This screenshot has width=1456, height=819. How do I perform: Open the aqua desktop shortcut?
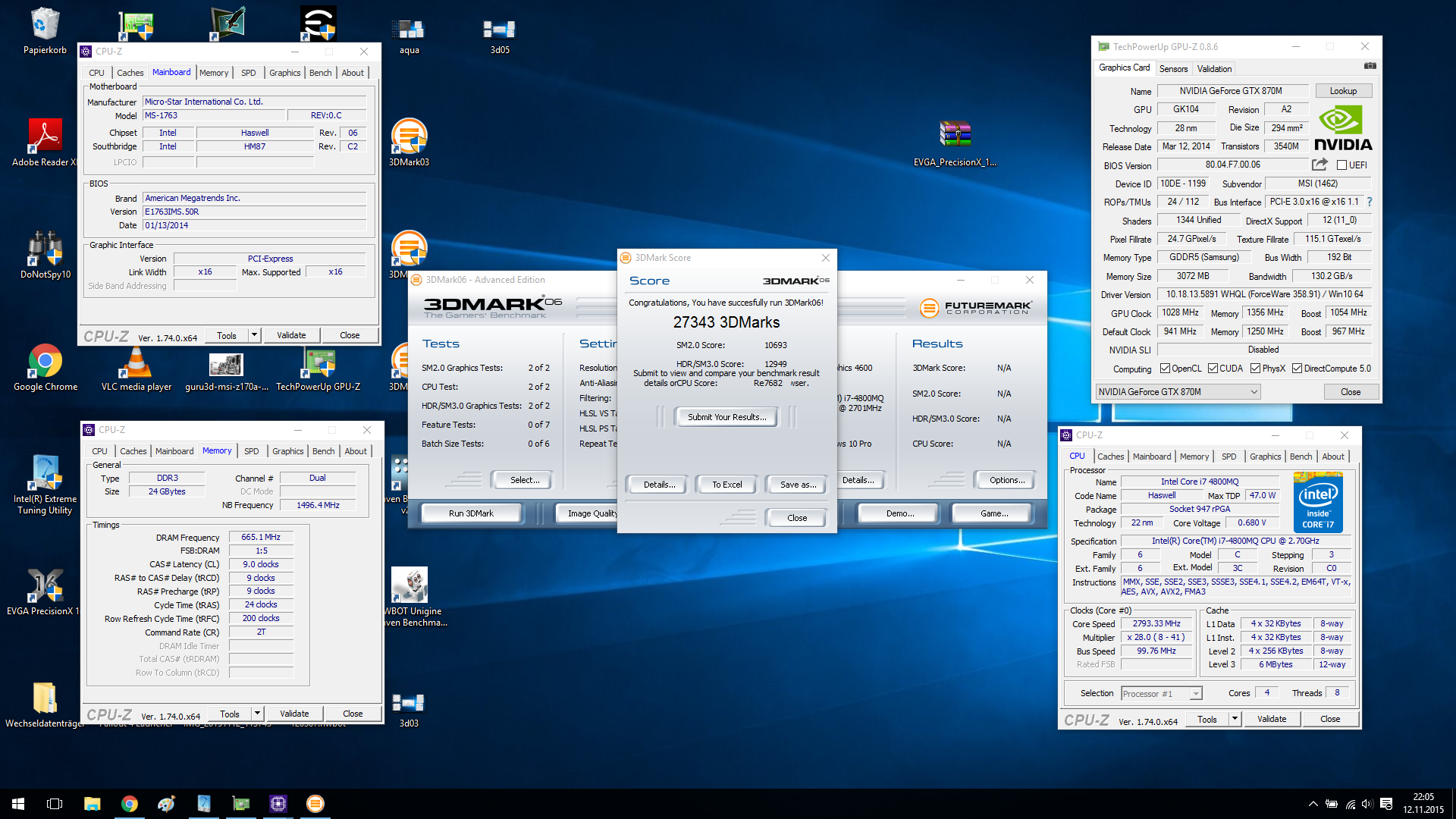tap(409, 36)
